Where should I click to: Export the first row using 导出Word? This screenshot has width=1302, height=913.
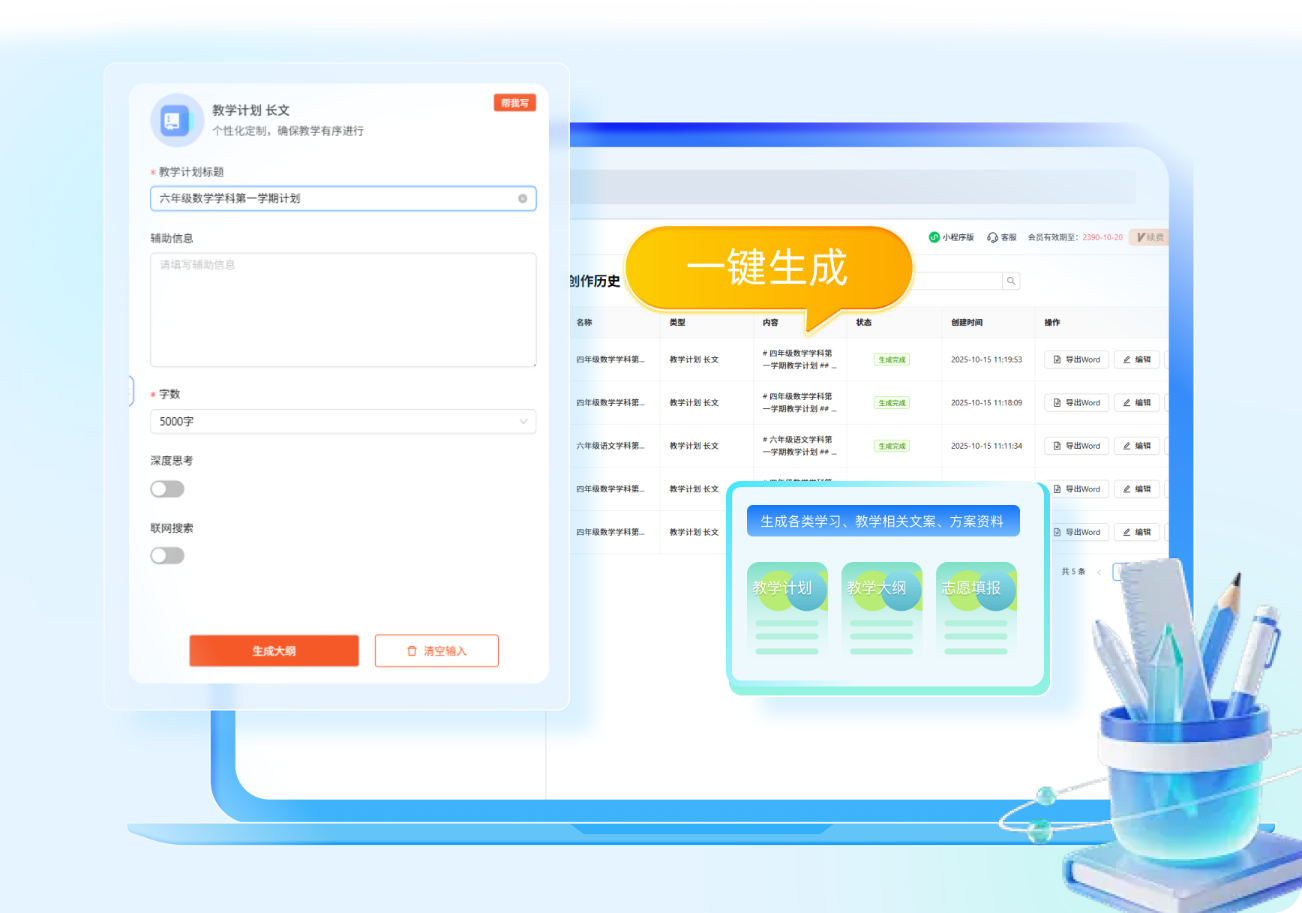click(1076, 360)
